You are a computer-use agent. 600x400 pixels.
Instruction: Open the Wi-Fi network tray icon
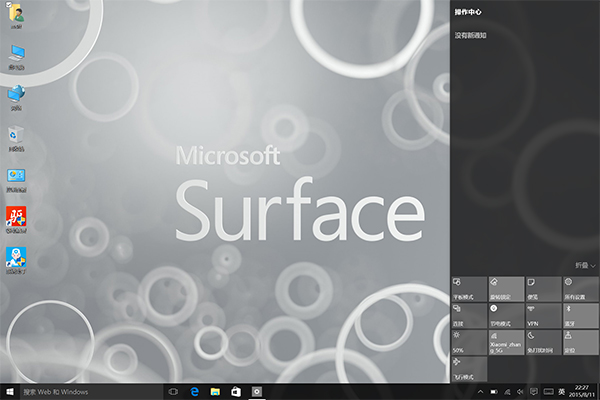point(507,392)
